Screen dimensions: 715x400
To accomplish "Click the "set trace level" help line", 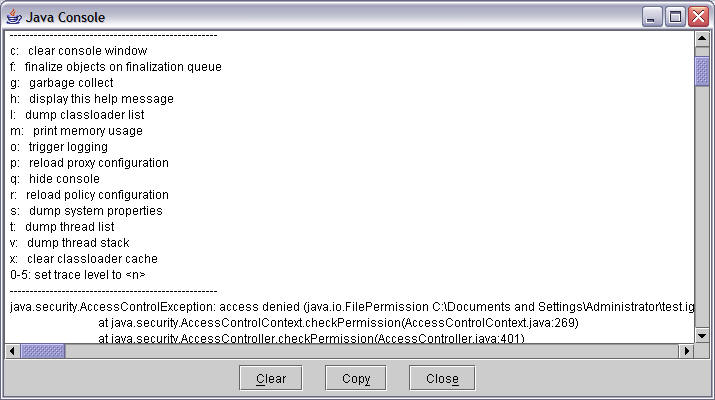I will [x=78, y=275].
